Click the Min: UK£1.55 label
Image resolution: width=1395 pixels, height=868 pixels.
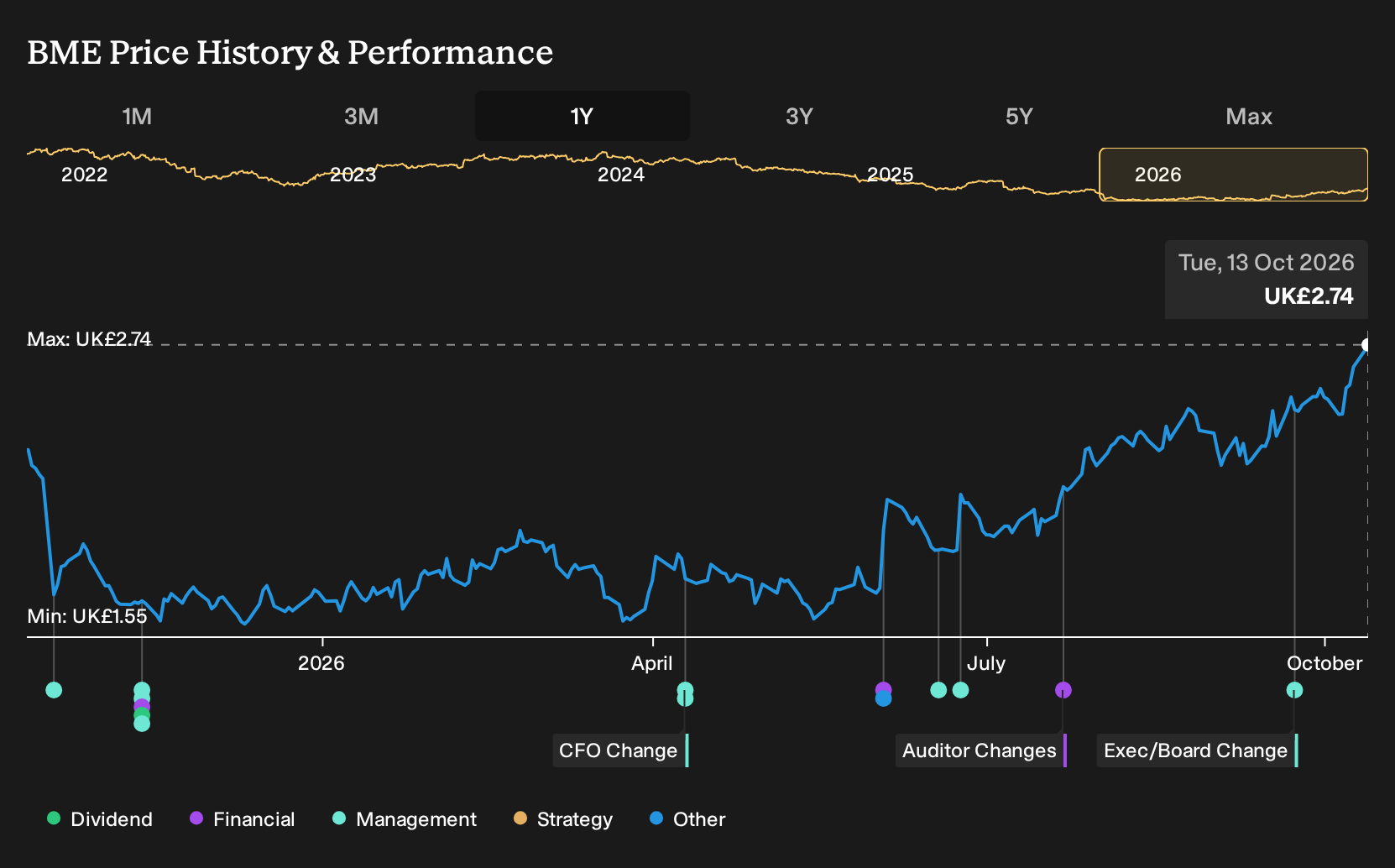(87, 616)
